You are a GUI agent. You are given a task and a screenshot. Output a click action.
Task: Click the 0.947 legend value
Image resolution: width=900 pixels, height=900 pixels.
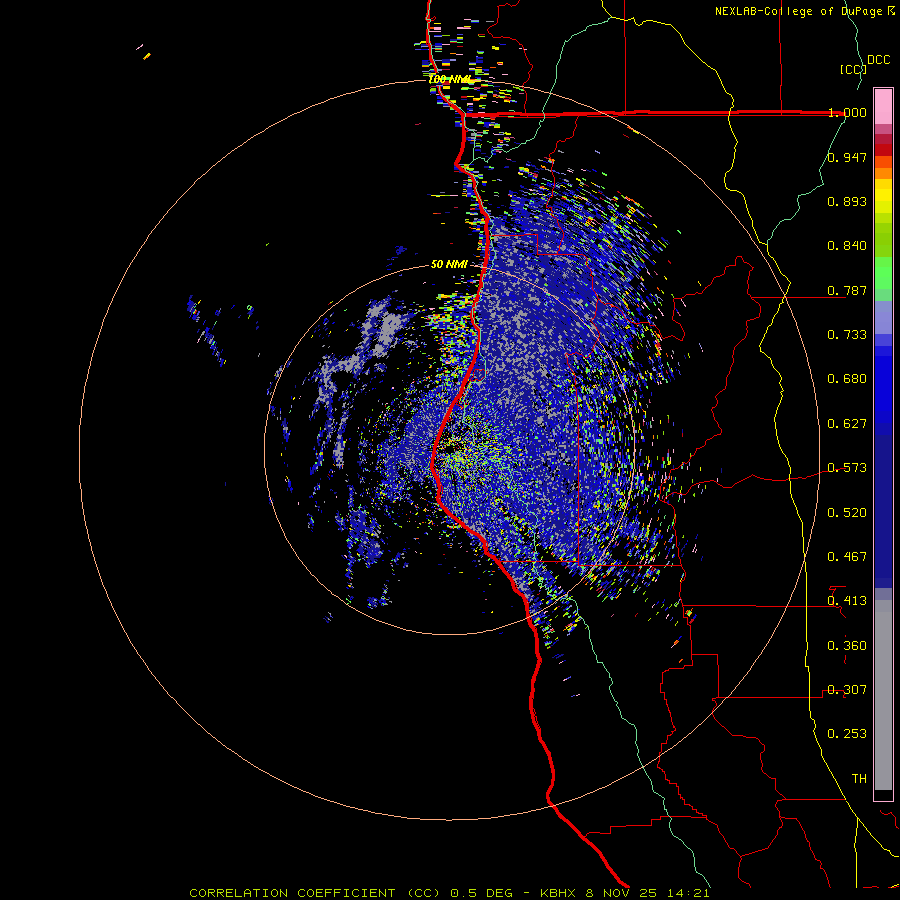pyautogui.click(x=847, y=157)
